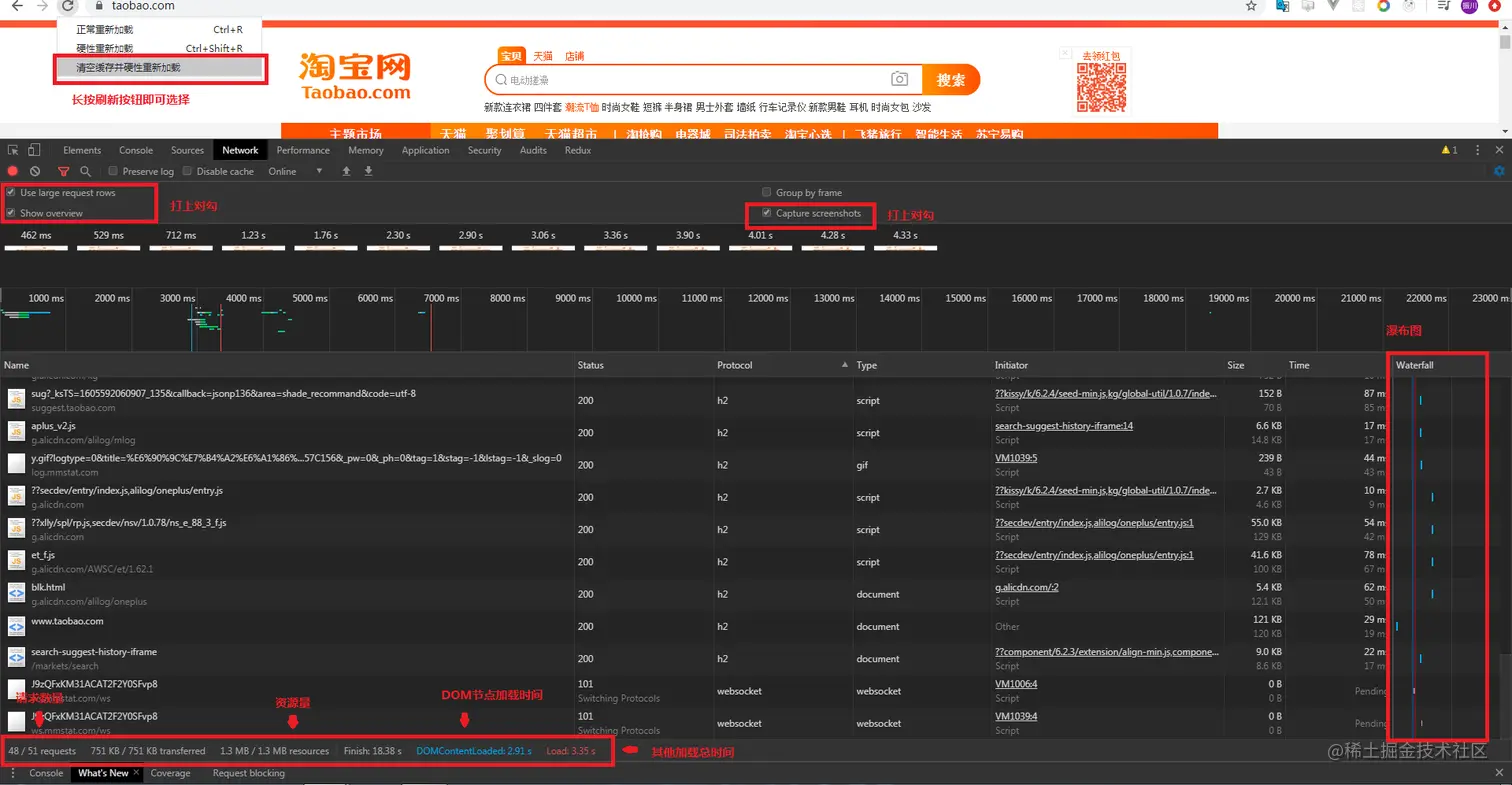
Task: Enable the Preserve log checkbox
Action: (113, 171)
